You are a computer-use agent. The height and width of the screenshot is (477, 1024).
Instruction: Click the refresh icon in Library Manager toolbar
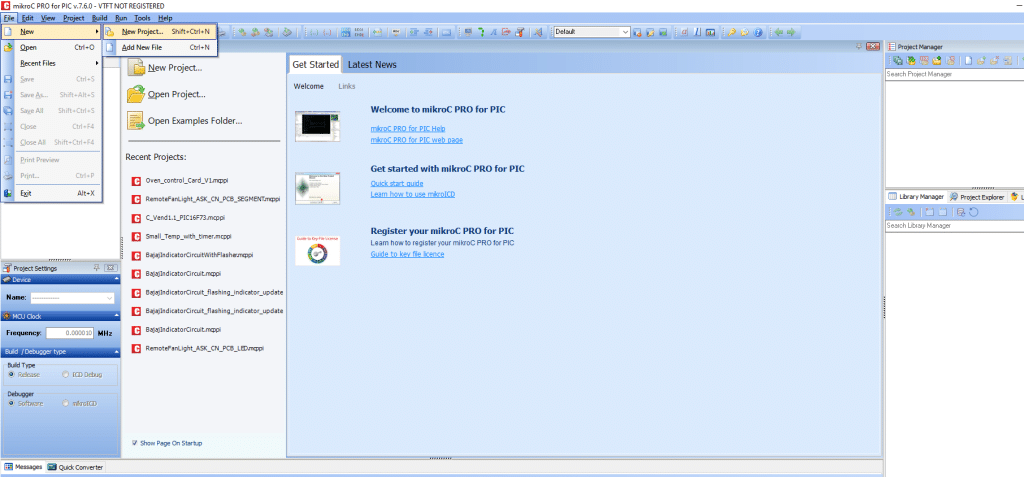(x=898, y=212)
